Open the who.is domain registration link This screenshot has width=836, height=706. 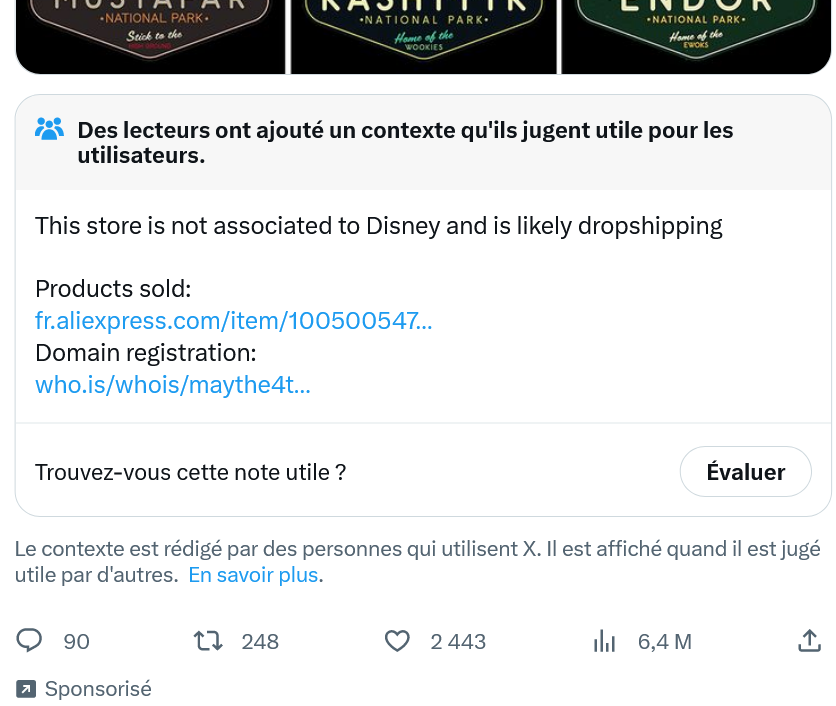point(173,385)
